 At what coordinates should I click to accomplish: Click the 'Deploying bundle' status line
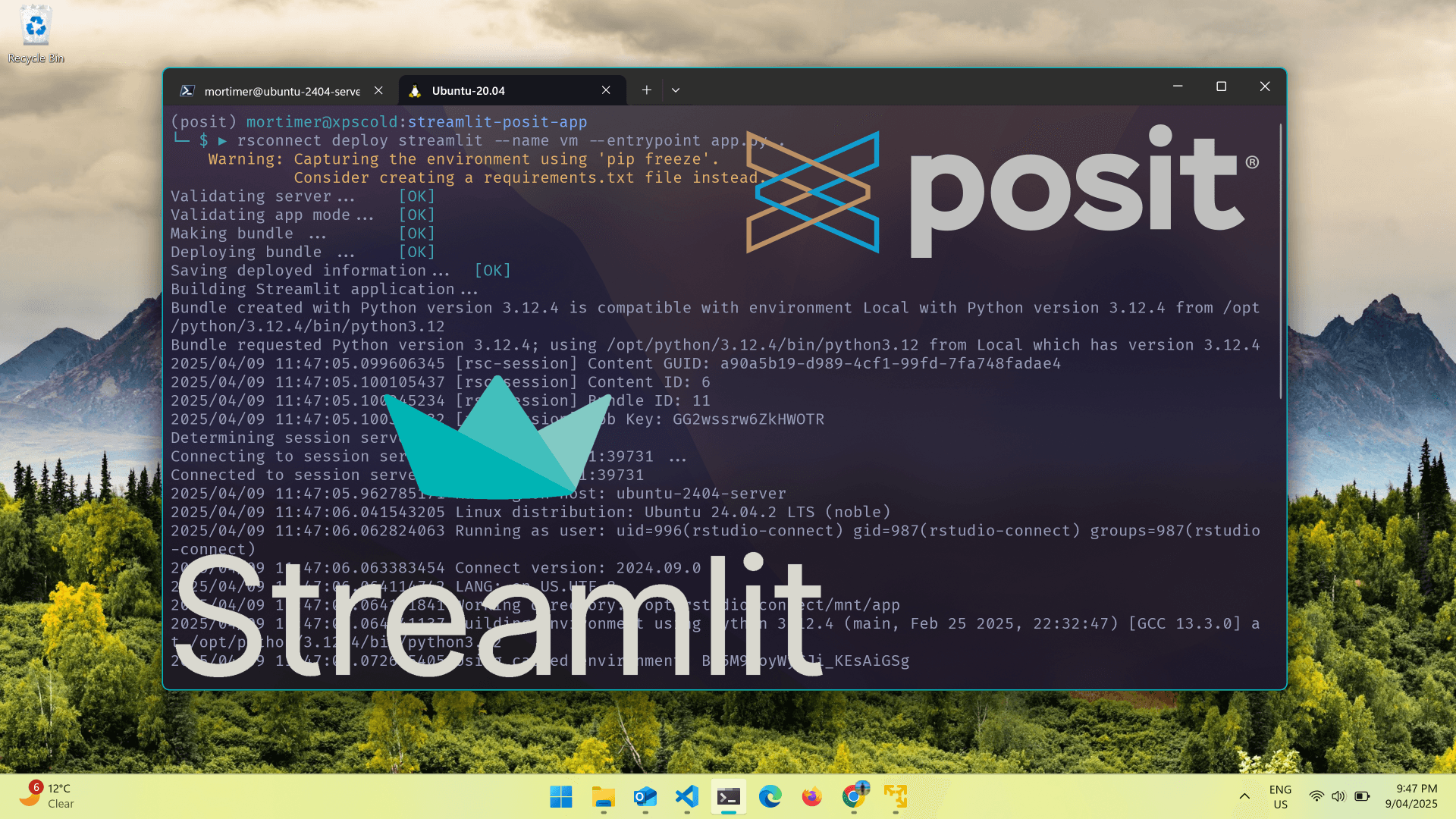click(303, 252)
